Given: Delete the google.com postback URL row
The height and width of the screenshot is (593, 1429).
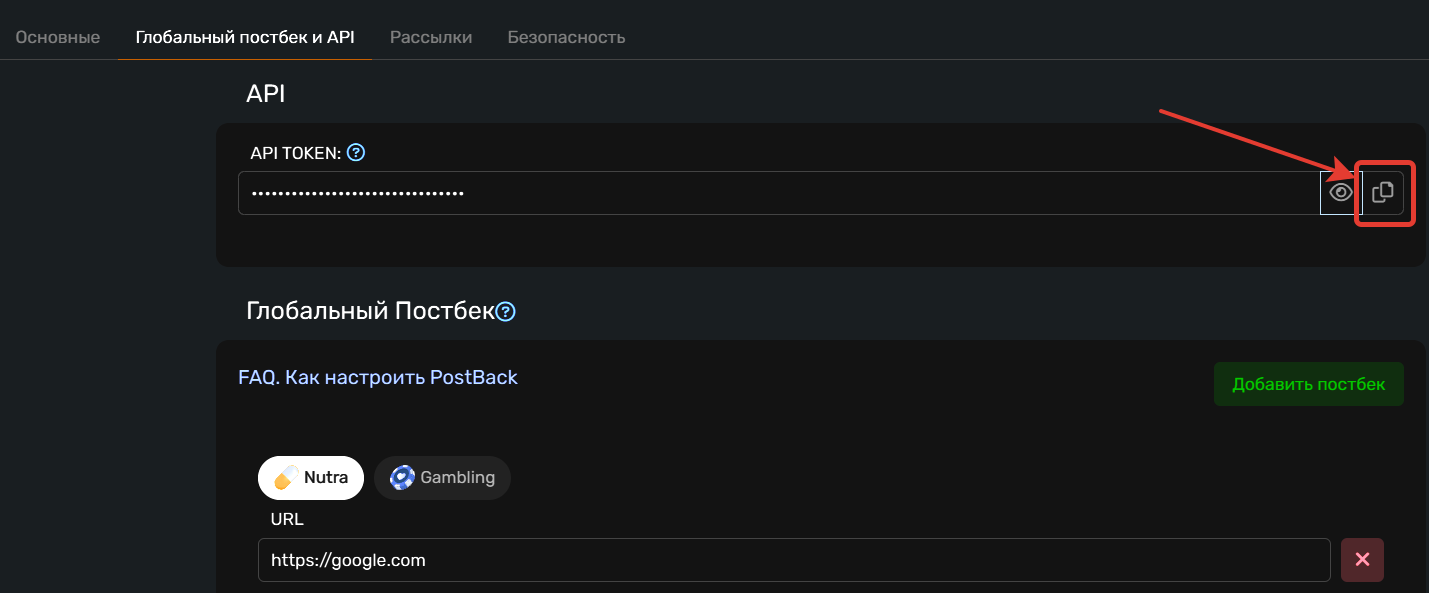Looking at the screenshot, I should click(1362, 560).
